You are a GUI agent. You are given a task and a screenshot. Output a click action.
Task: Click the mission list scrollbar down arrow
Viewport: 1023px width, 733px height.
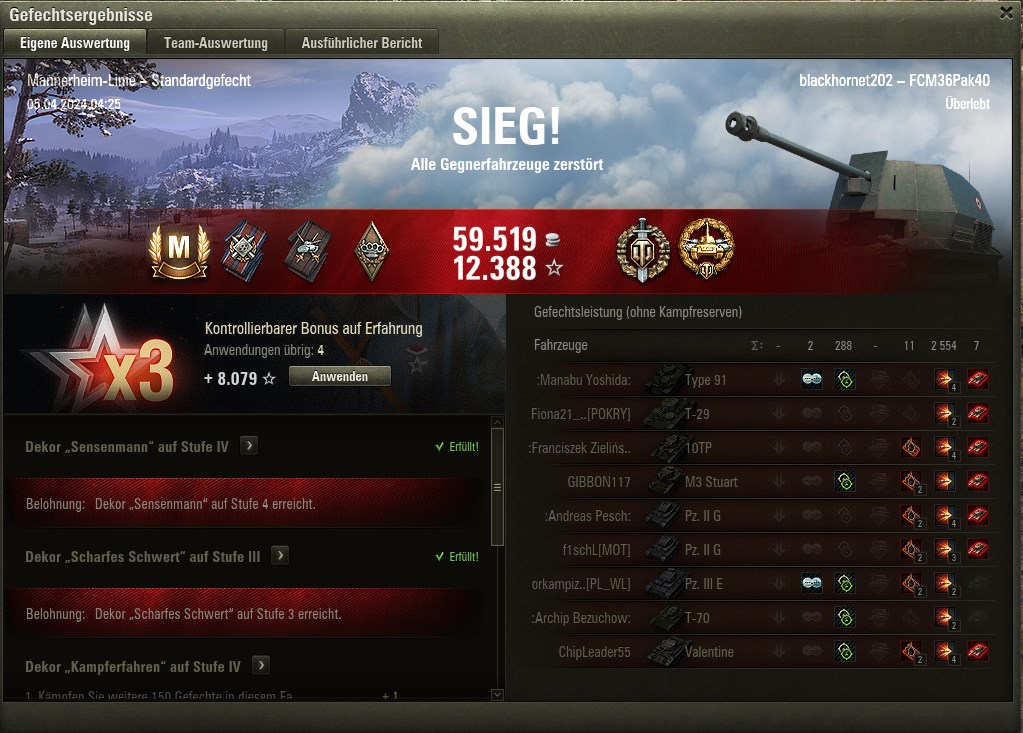click(x=497, y=695)
